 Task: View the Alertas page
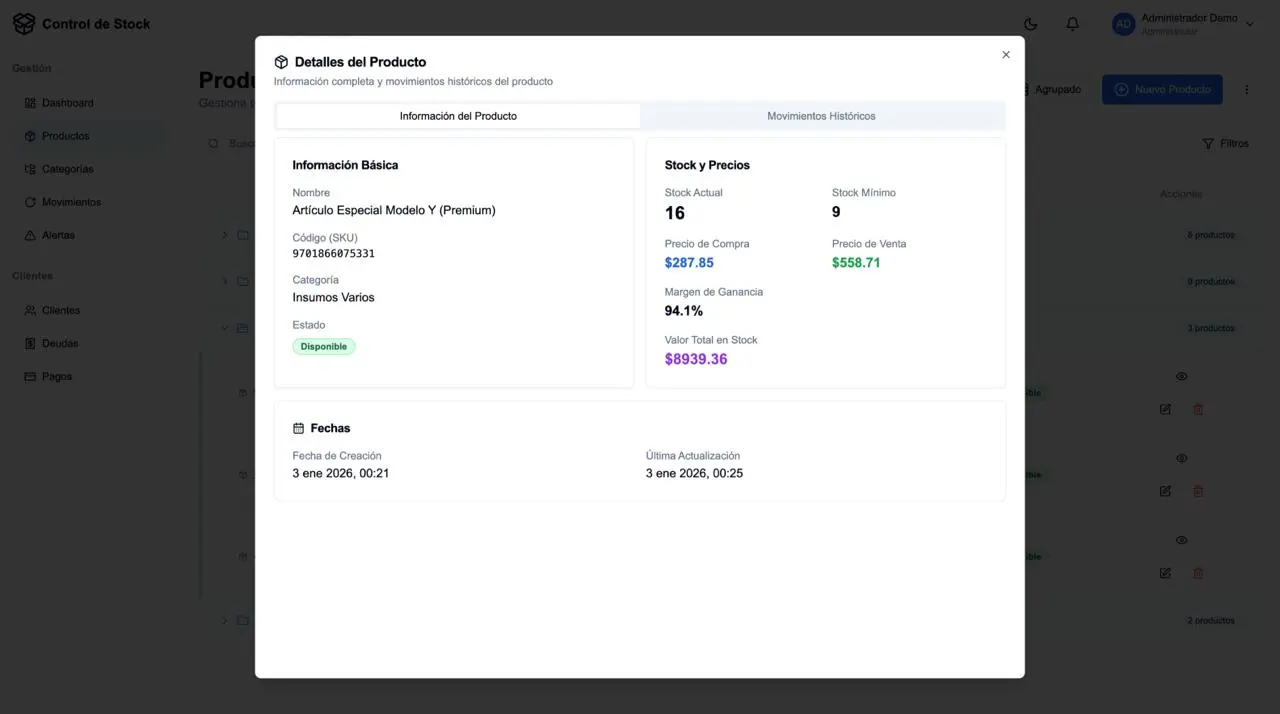pos(60,234)
